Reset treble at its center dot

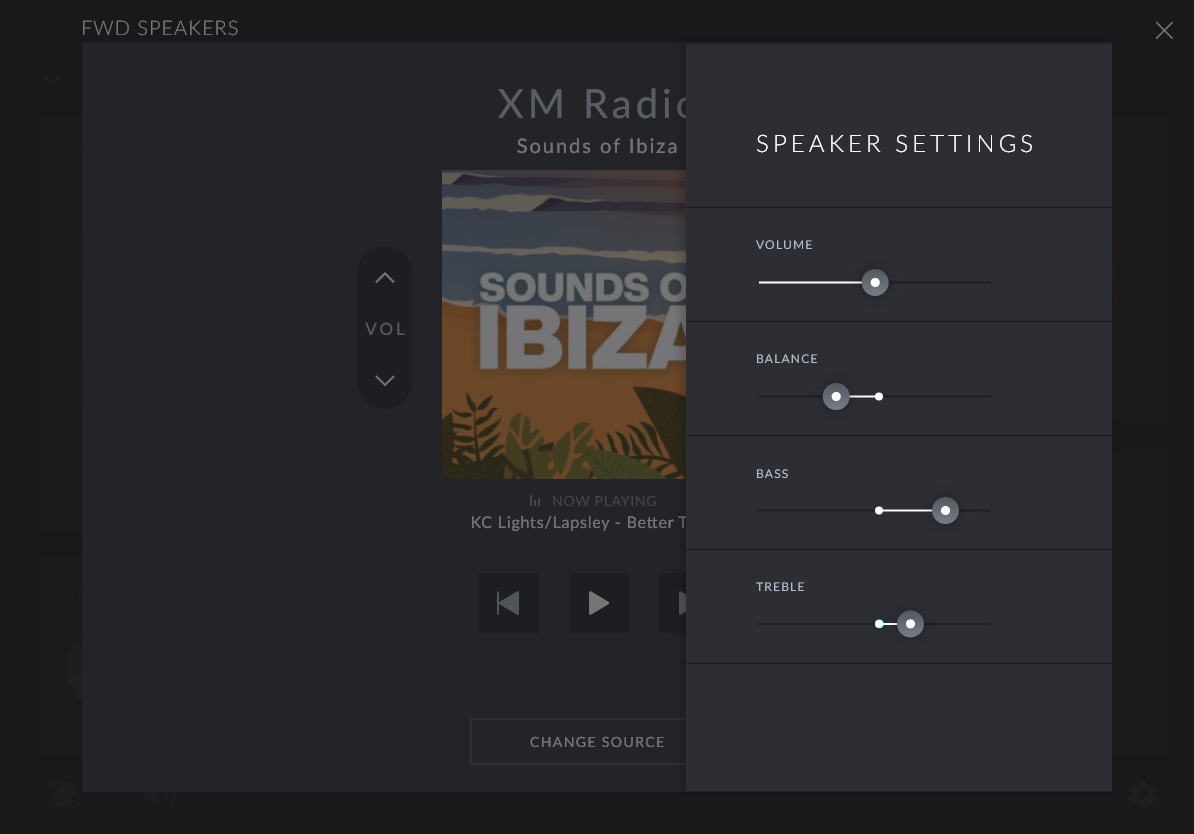[879, 624]
